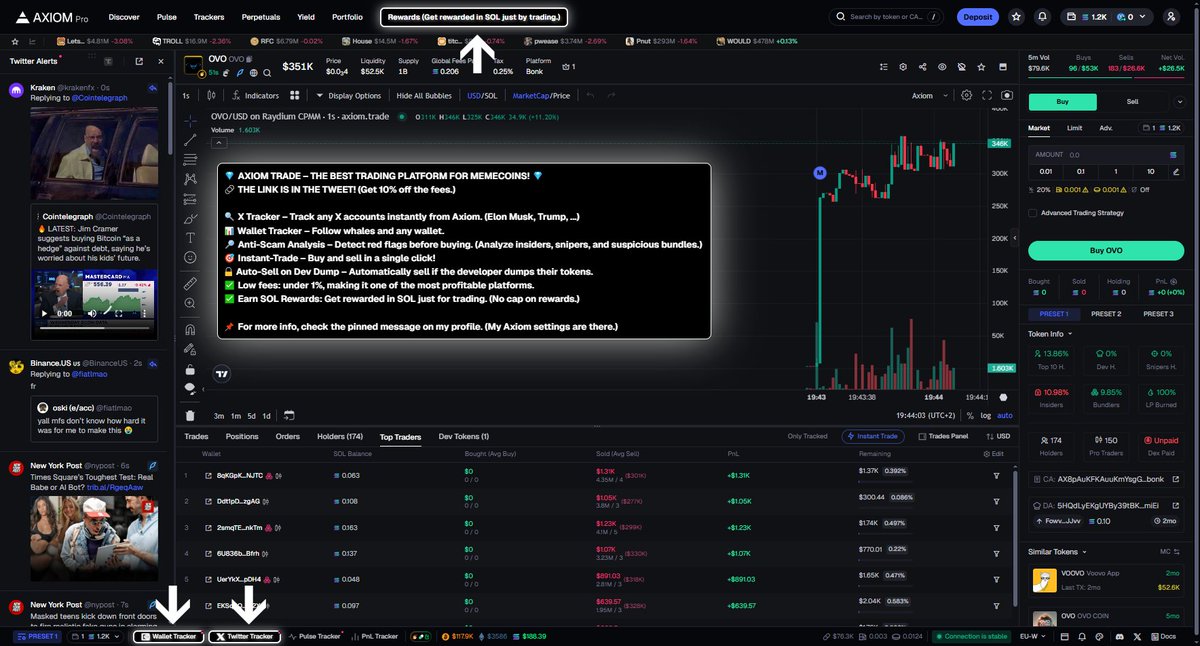This screenshot has height=646, width=1200.
Task: Switch to Dev Tokens (1) tab
Action: (x=464, y=436)
